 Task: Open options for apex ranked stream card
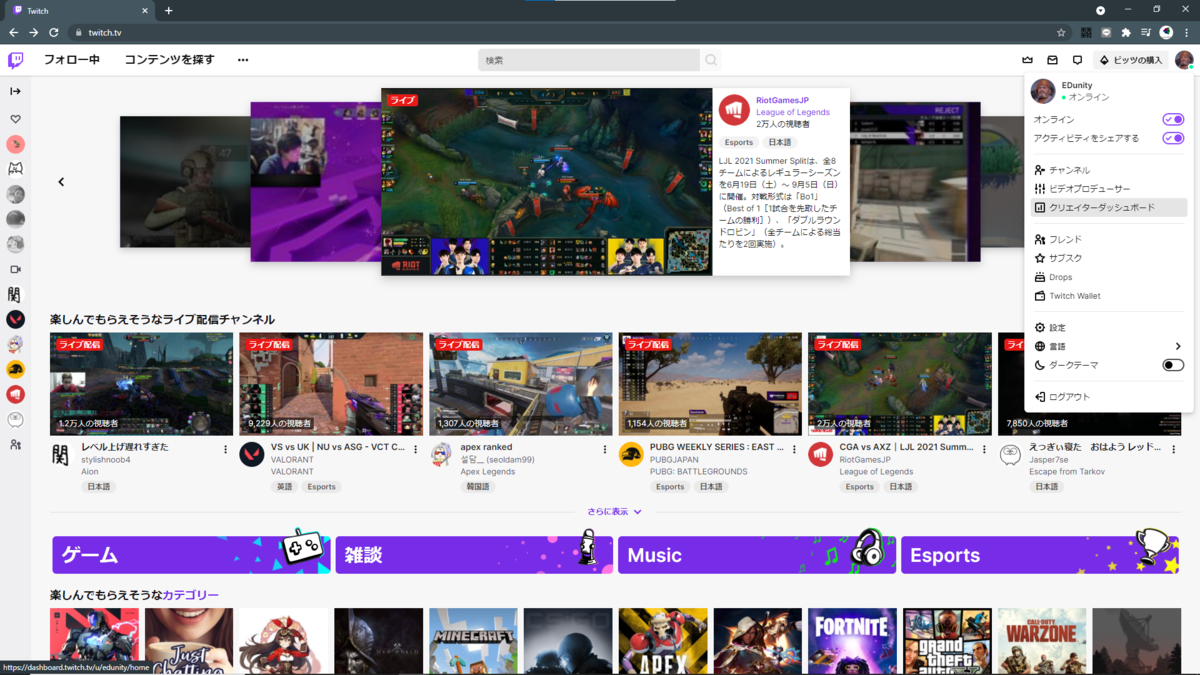(x=605, y=450)
